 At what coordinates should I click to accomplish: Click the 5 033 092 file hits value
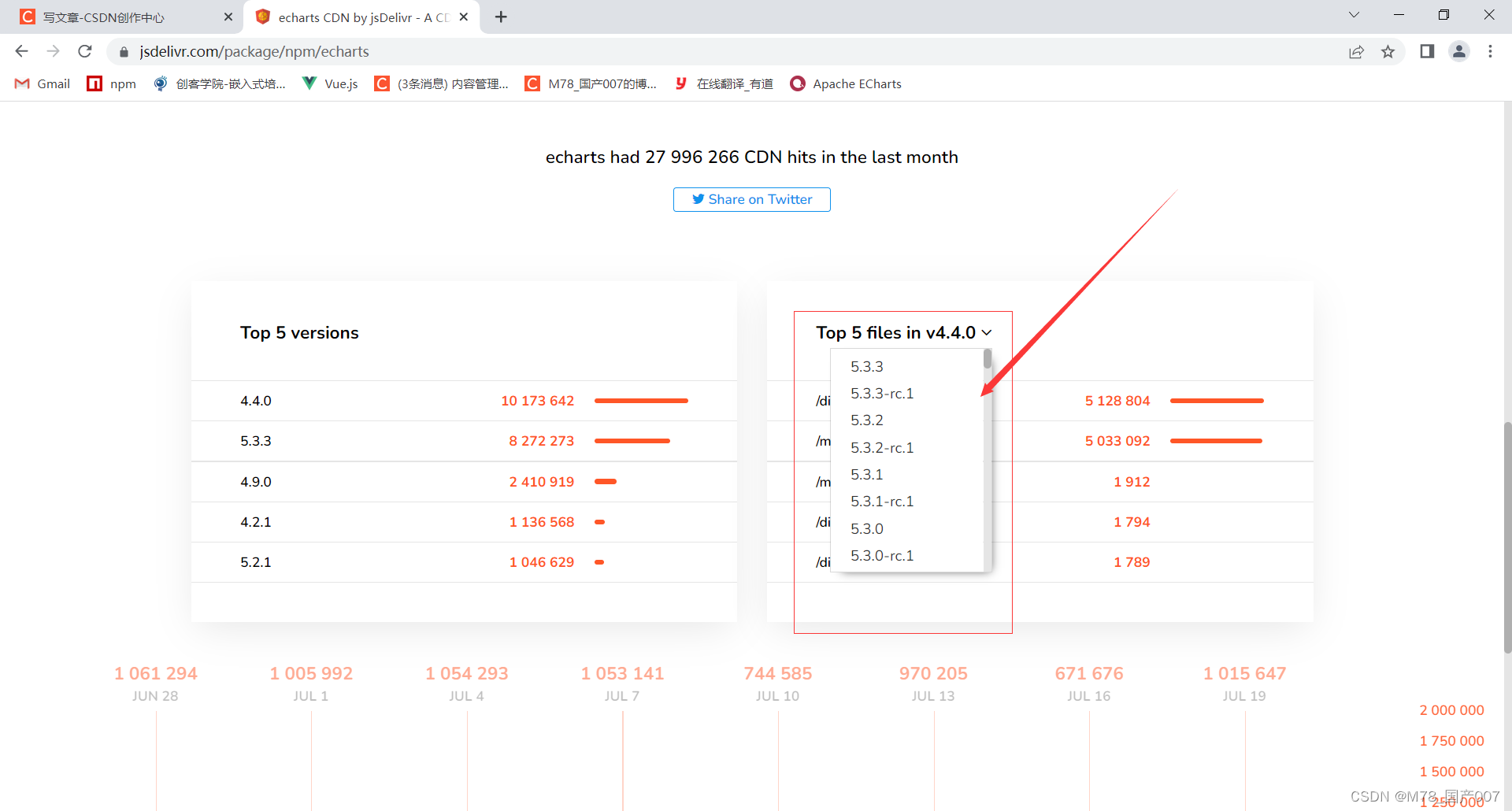point(1117,441)
